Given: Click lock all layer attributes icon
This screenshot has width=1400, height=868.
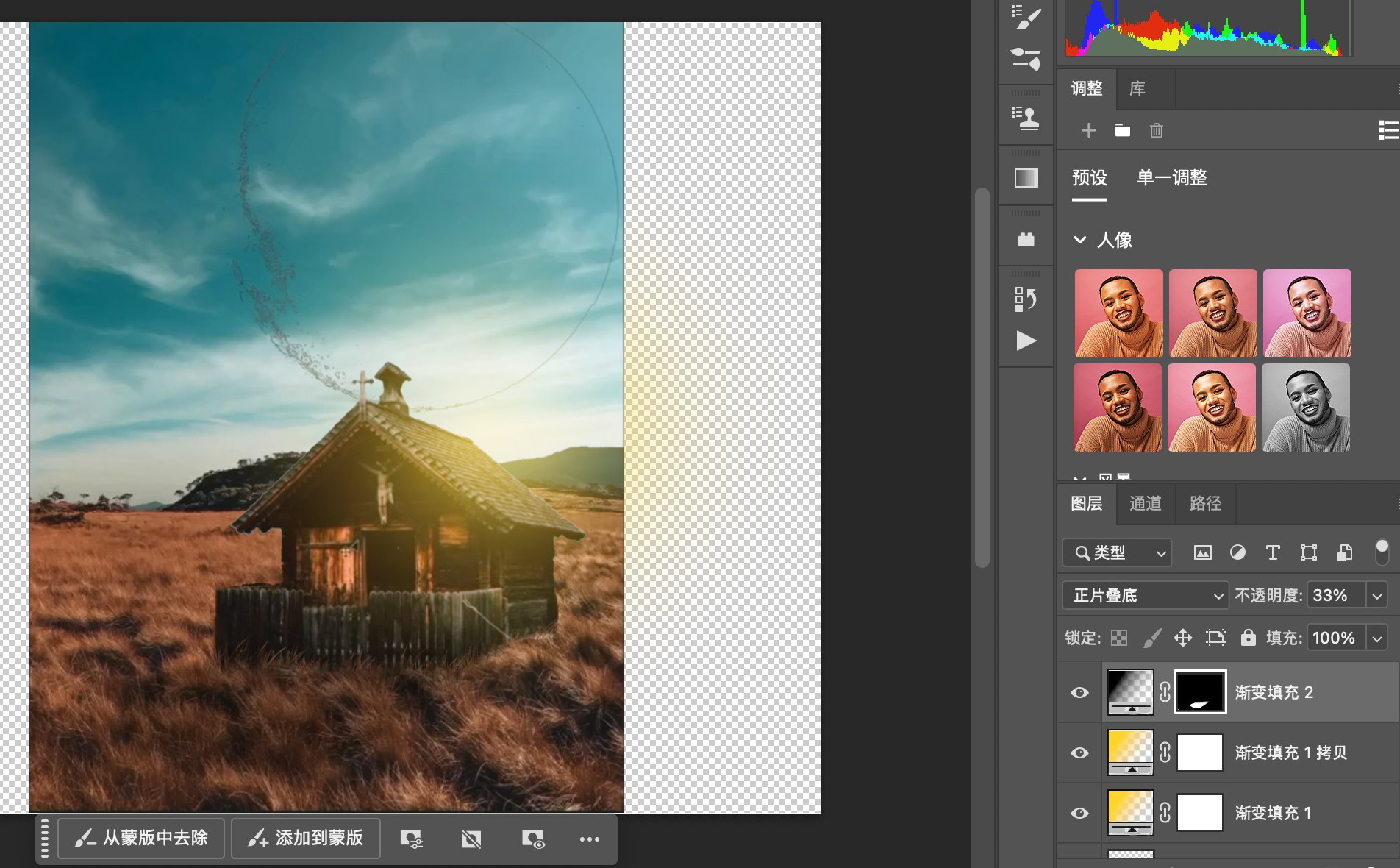Looking at the screenshot, I should tap(1248, 638).
